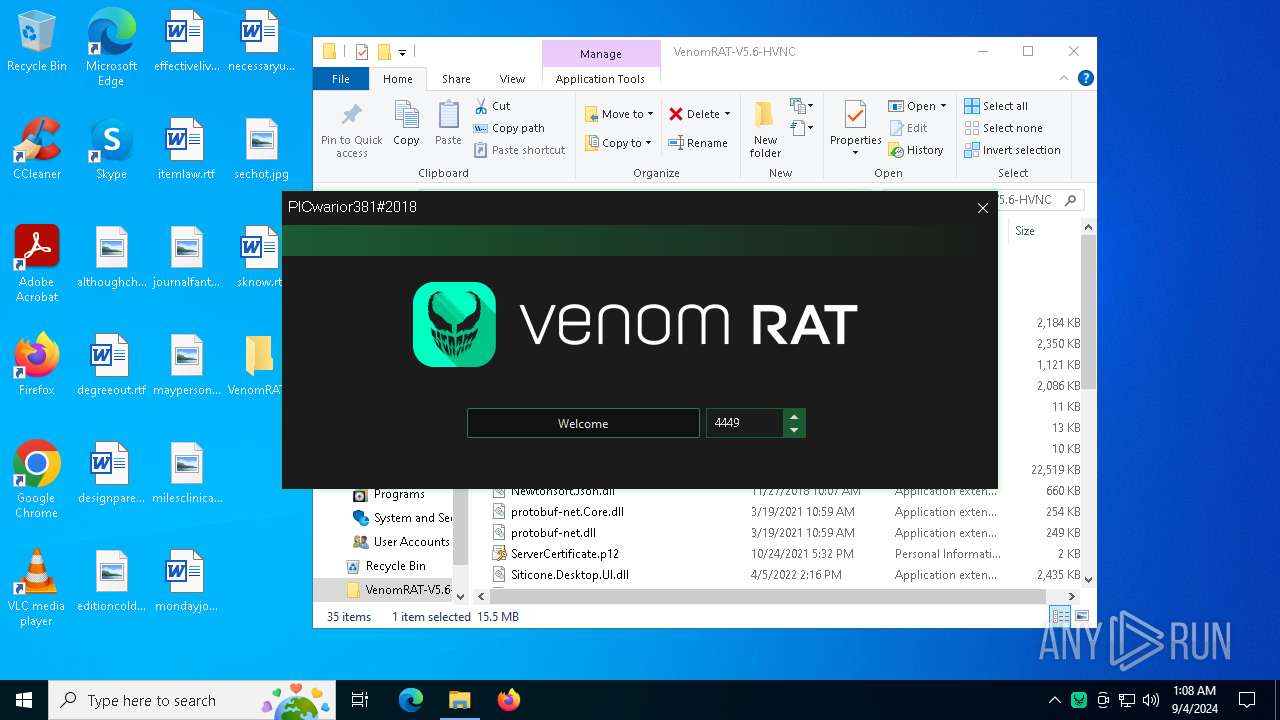The image size is (1280, 720).
Task: Open Explorer Help question mark icon
Action: [1085, 78]
